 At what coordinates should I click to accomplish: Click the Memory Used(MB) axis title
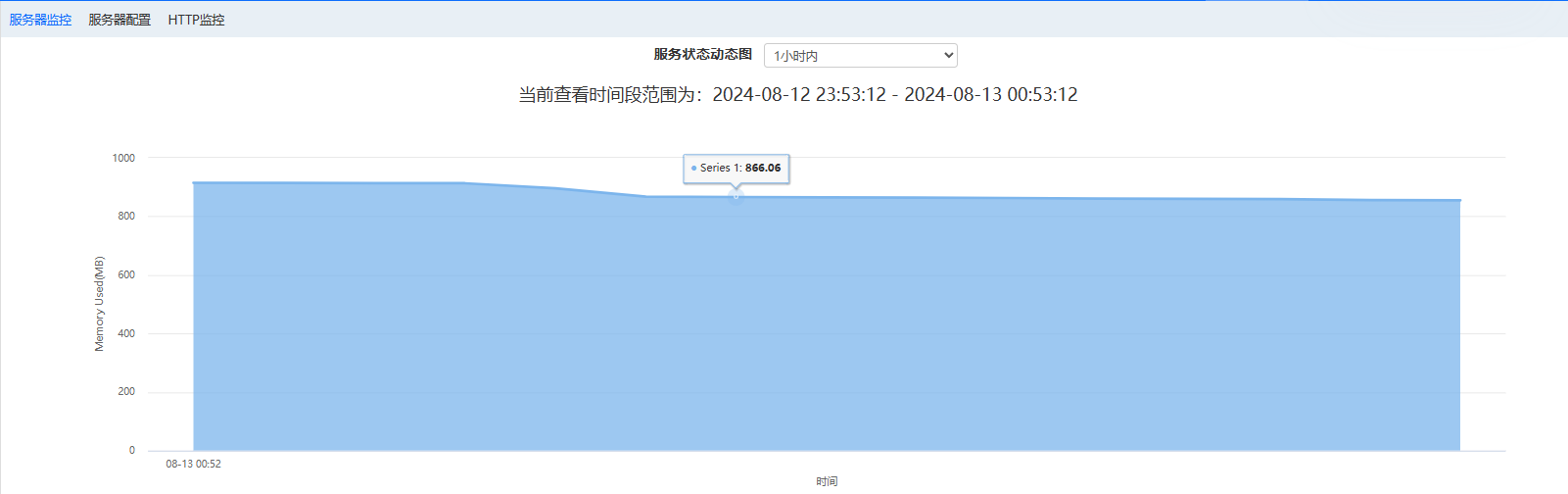99,304
